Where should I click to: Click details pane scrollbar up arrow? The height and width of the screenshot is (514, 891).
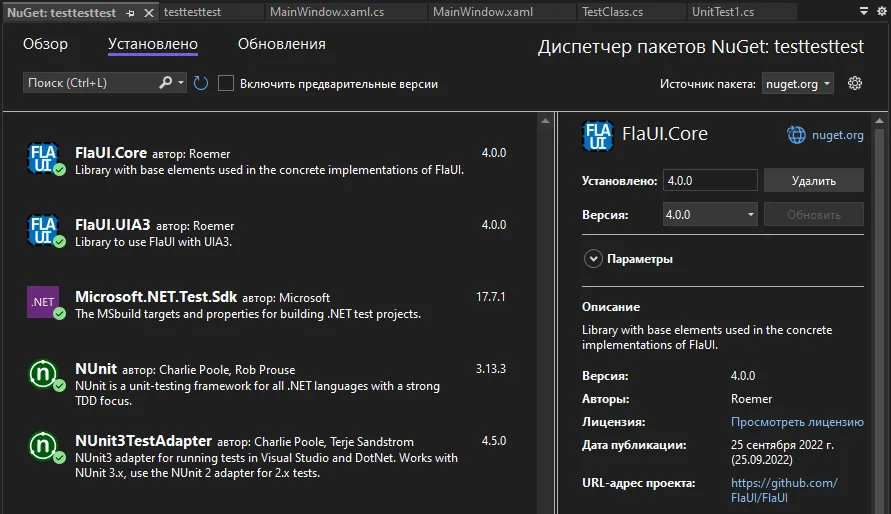coord(880,120)
